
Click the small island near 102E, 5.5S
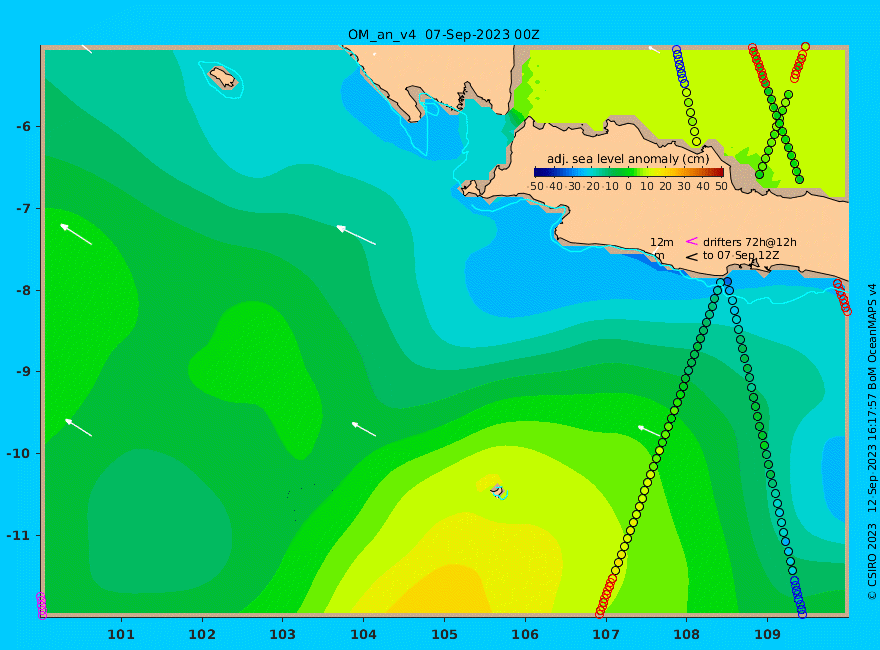coord(223,77)
